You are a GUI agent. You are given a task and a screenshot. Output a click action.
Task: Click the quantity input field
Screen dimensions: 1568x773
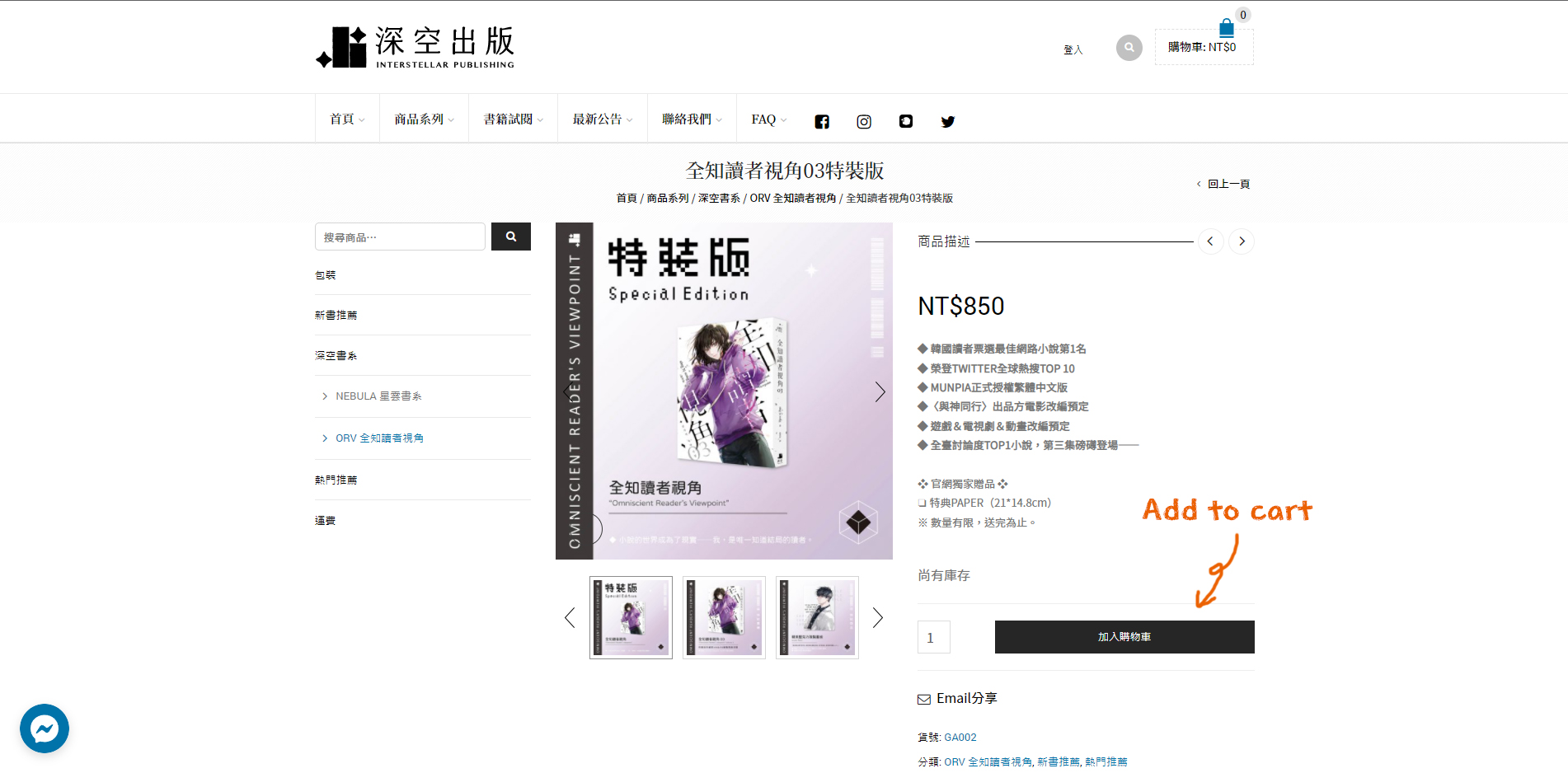(934, 637)
